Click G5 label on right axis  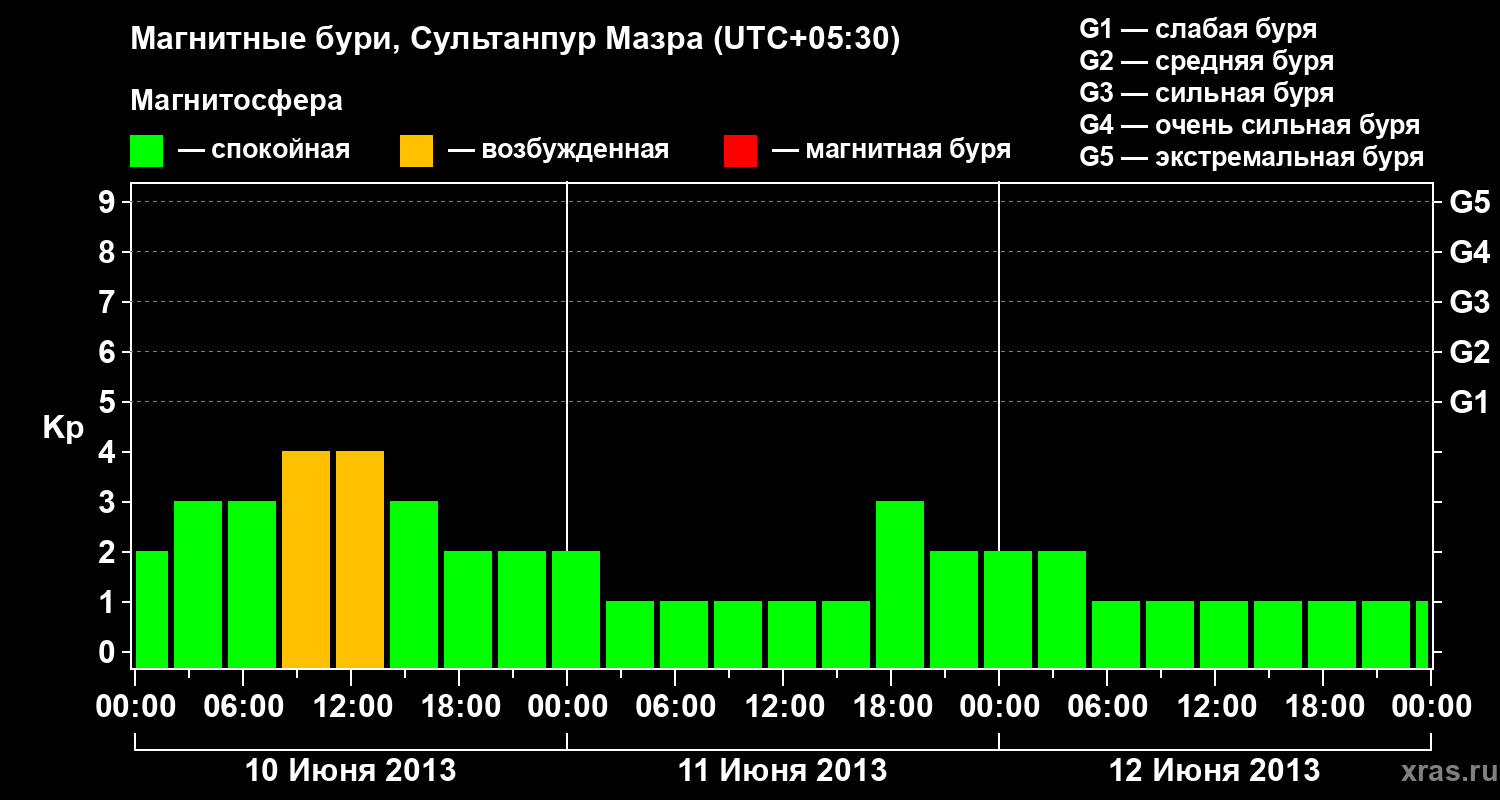pos(1469,202)
